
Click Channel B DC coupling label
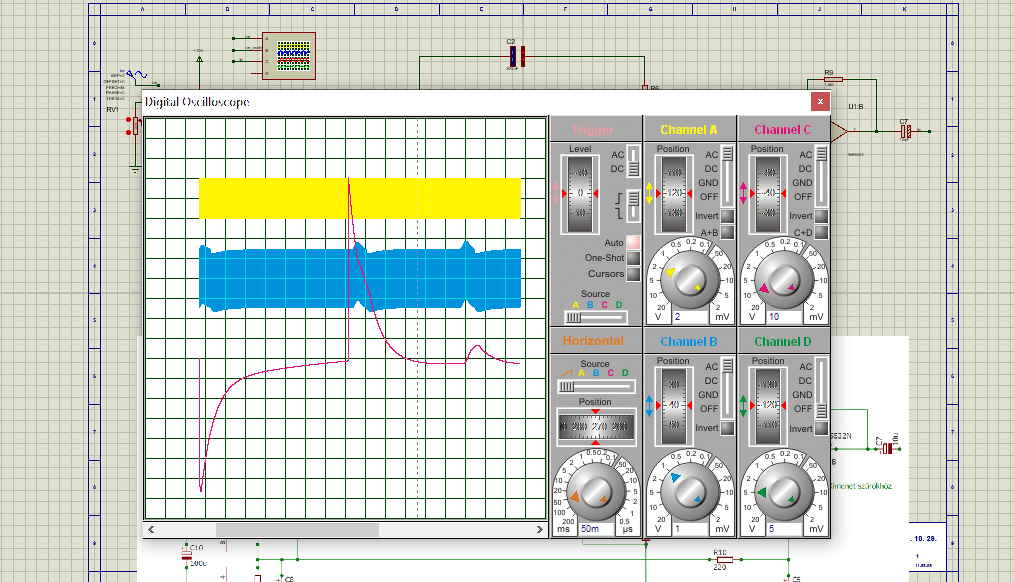tap(711, 381)
